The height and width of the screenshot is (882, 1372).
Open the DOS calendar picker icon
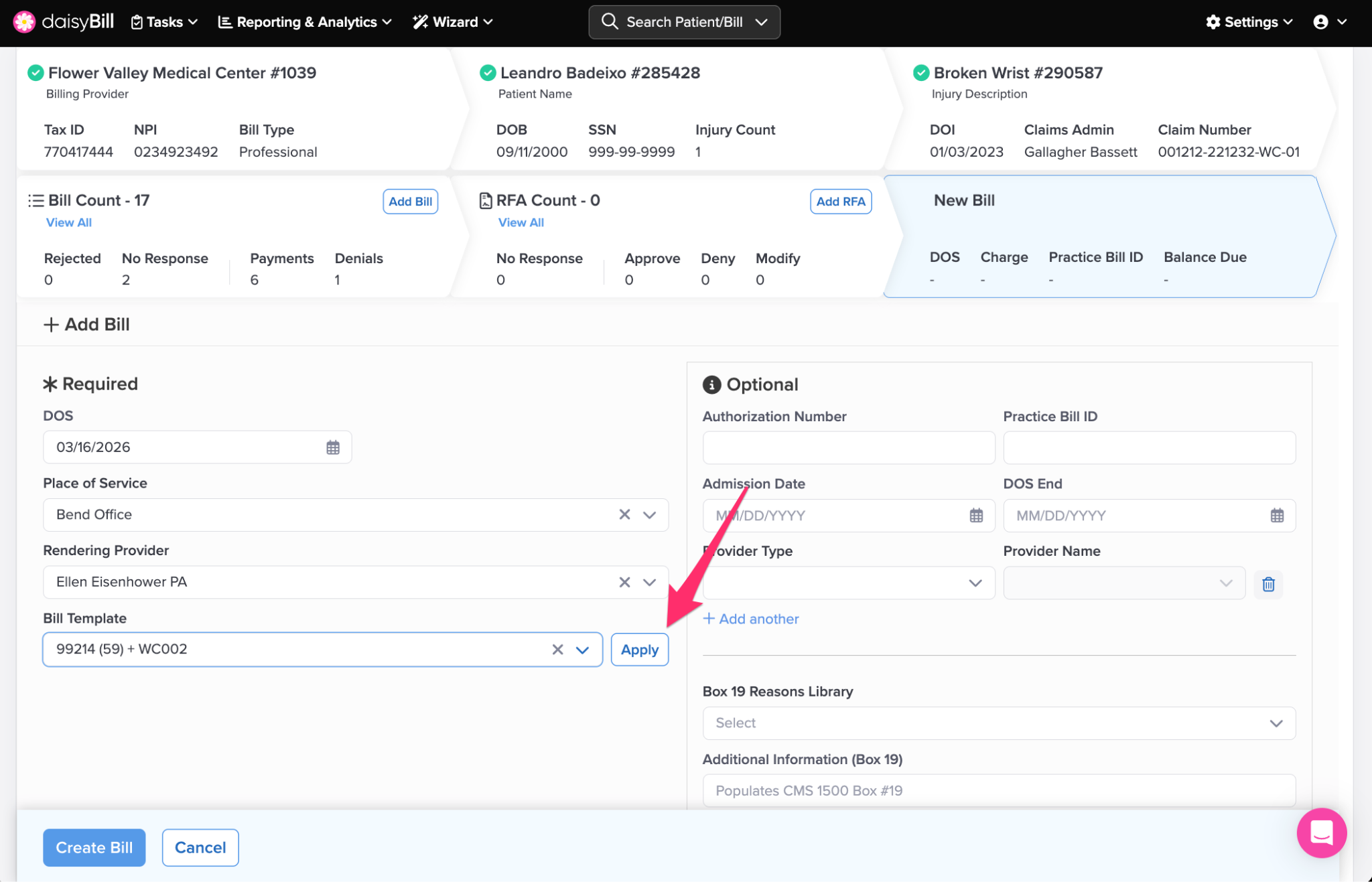[332, 447]
